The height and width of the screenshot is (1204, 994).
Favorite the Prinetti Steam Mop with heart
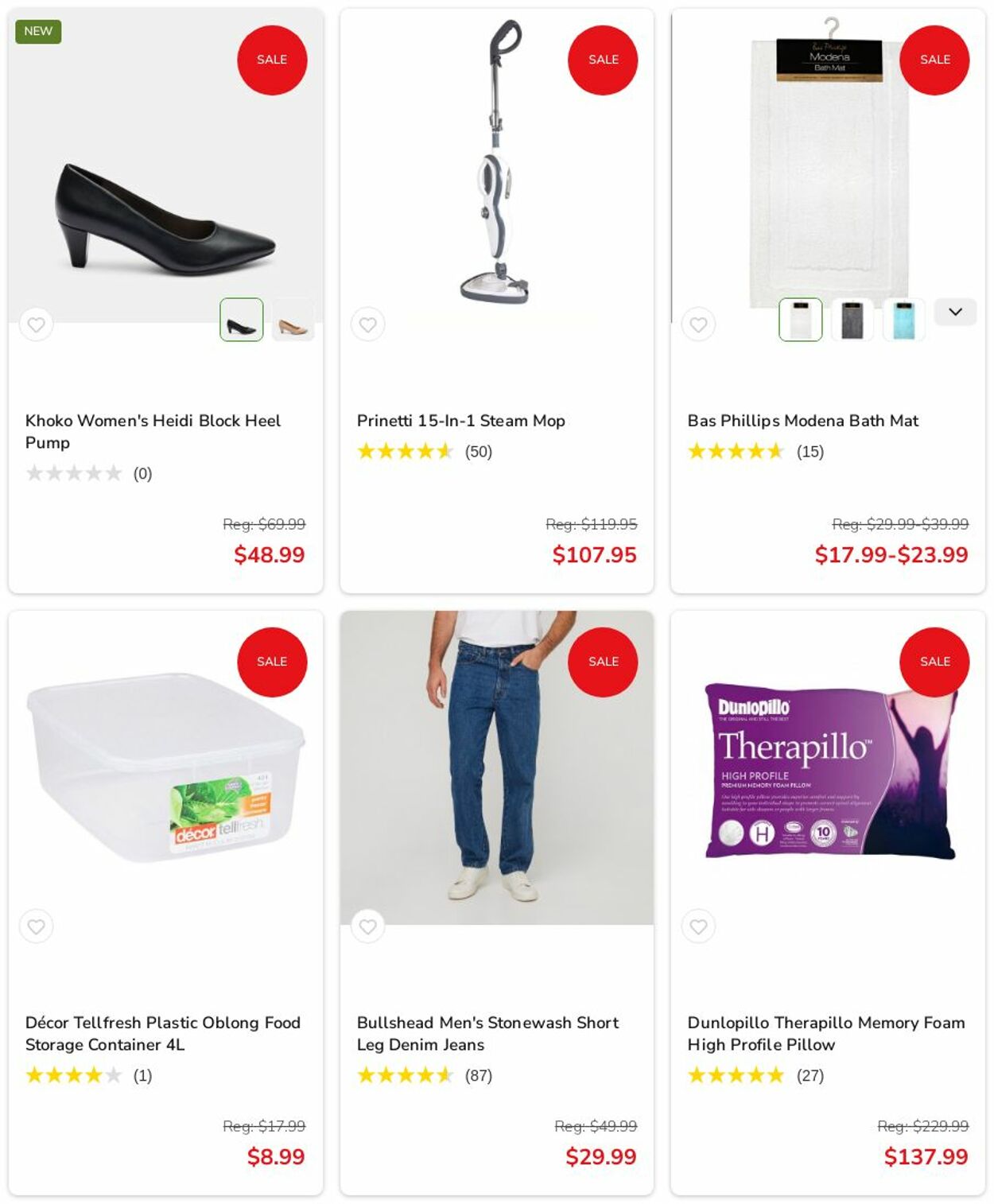tap(367, 324)
